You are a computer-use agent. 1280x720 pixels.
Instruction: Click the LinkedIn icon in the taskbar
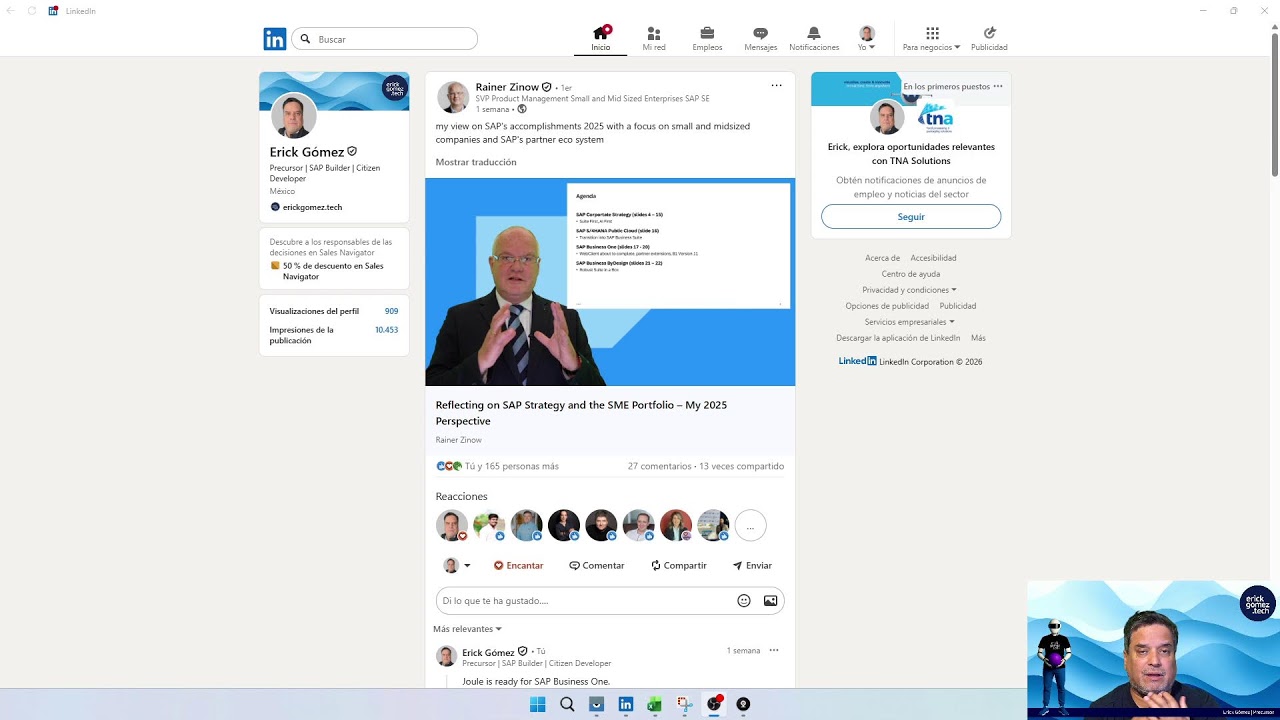[625, 704]
